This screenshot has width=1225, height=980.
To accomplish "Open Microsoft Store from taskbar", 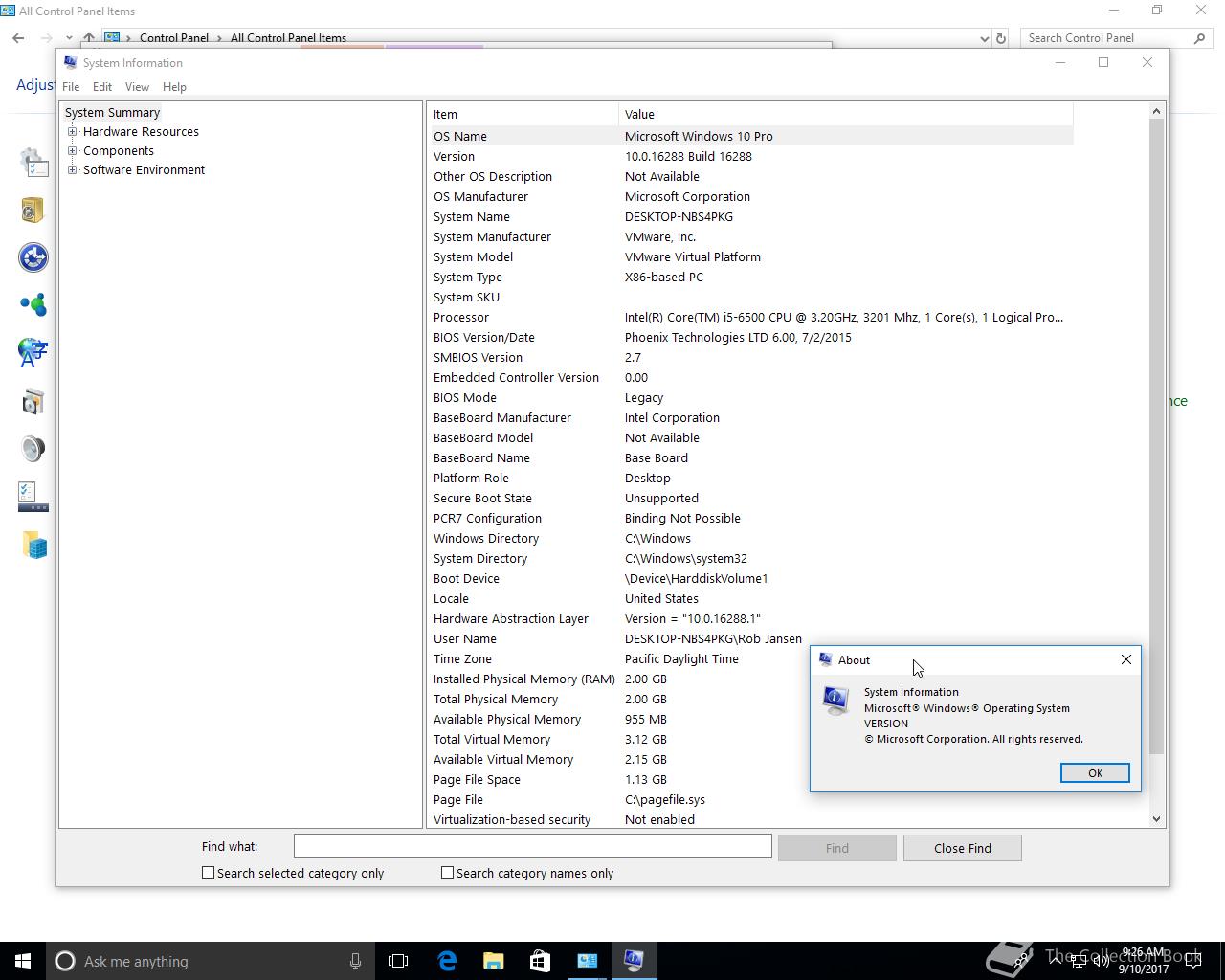I will (540, 961).
